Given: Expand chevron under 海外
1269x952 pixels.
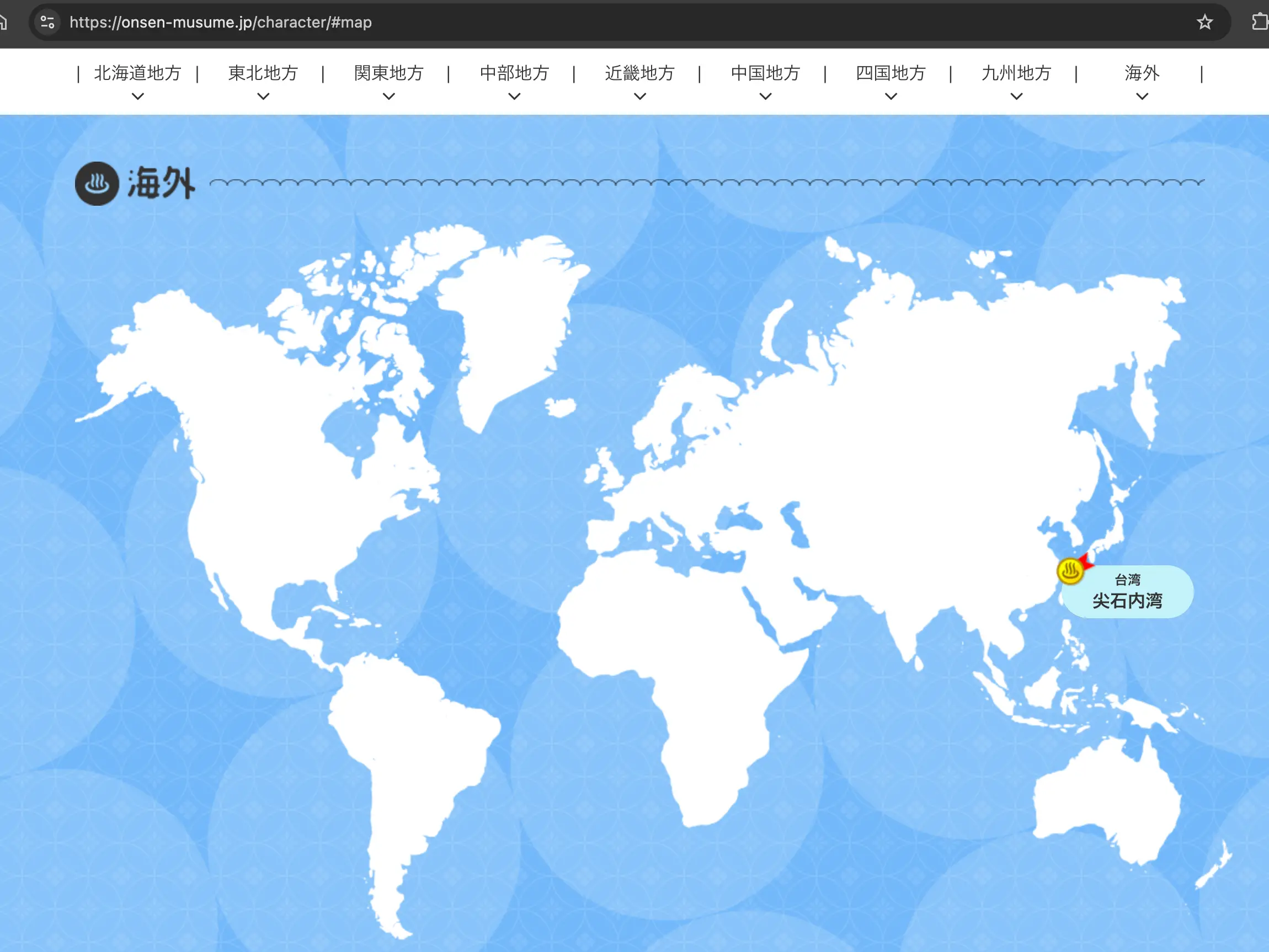Looking at the screenshot, I should pos(1142,97).
